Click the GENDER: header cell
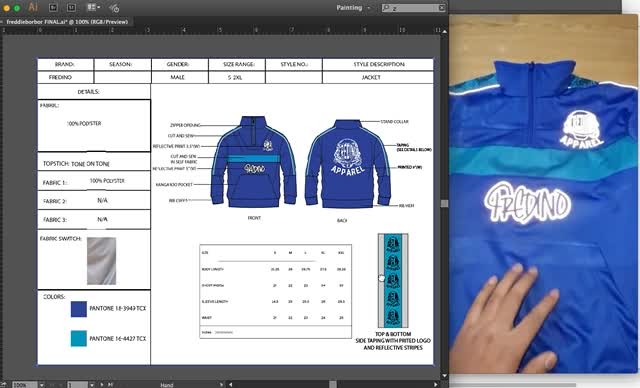The image size is (640, 388). click(x=180, y=64)
